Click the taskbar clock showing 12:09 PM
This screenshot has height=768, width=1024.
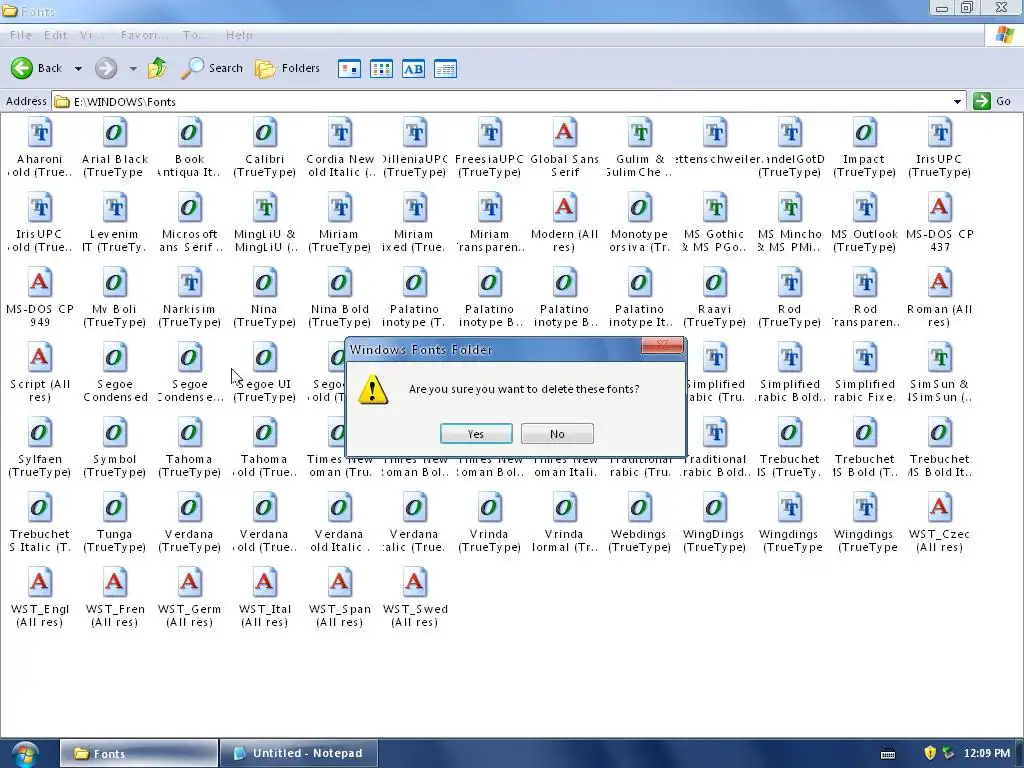[987, 753]
